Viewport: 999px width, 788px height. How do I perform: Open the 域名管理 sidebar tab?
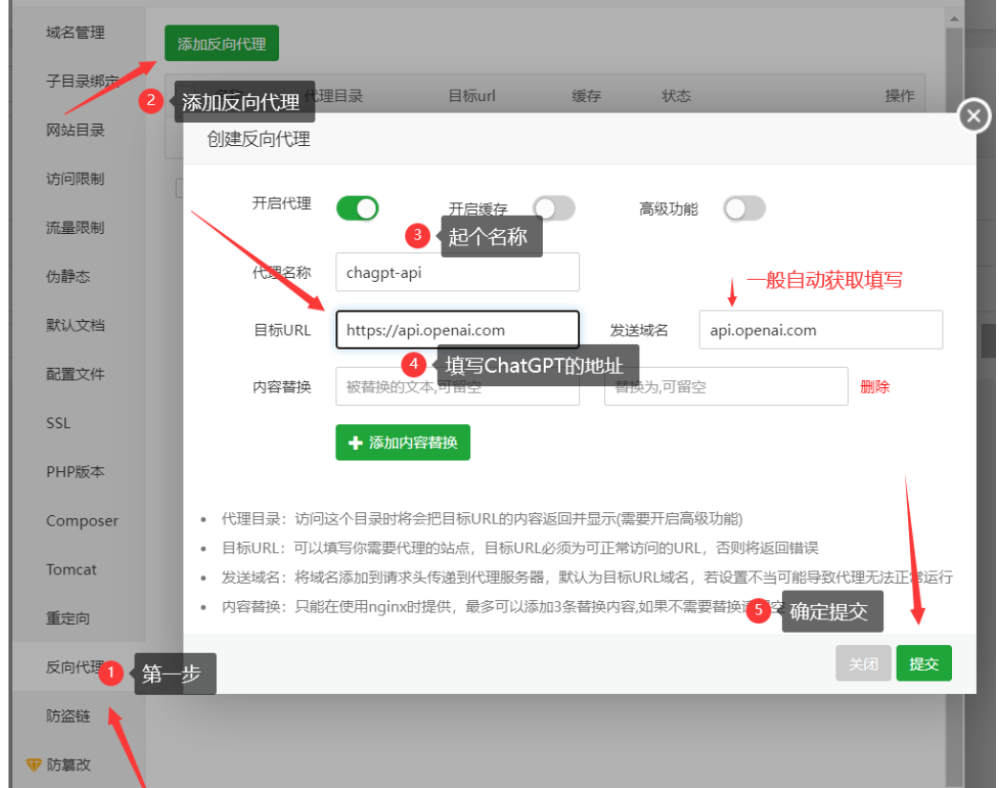pos(75,33)
